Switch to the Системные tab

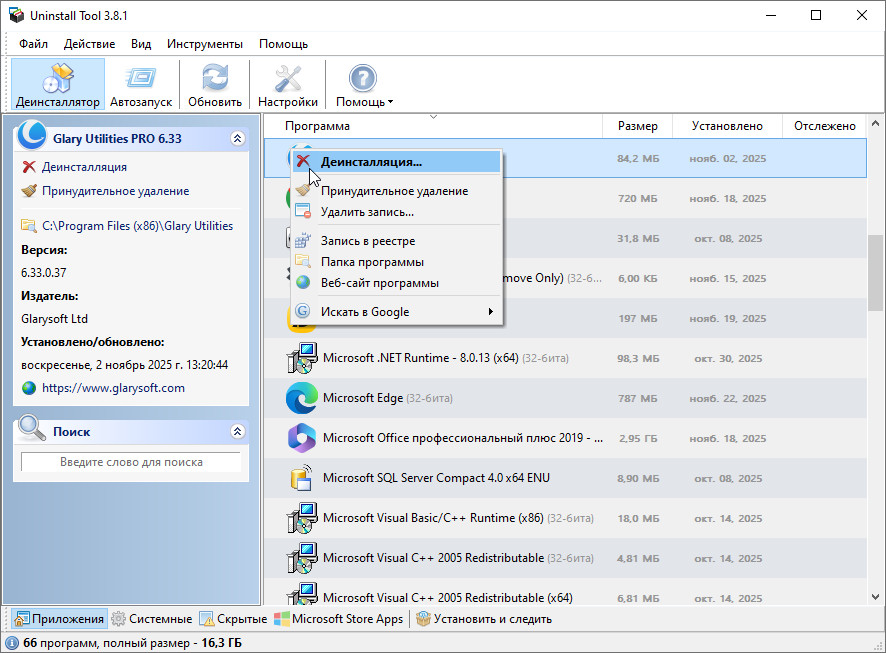(x=152, y=619)
